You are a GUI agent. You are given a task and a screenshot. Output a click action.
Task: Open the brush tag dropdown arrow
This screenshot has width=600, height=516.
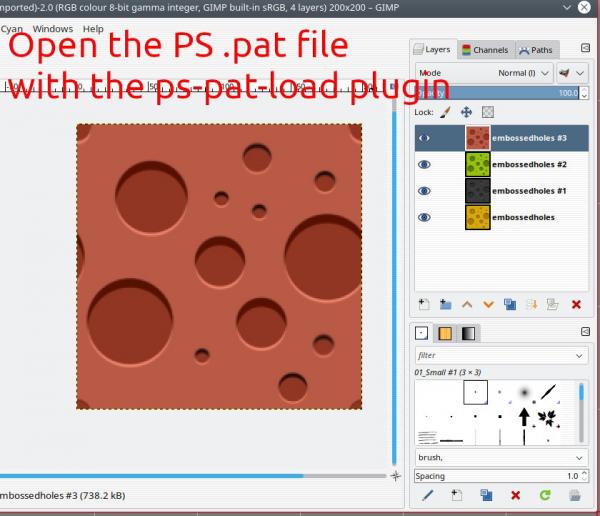point(579,458)
